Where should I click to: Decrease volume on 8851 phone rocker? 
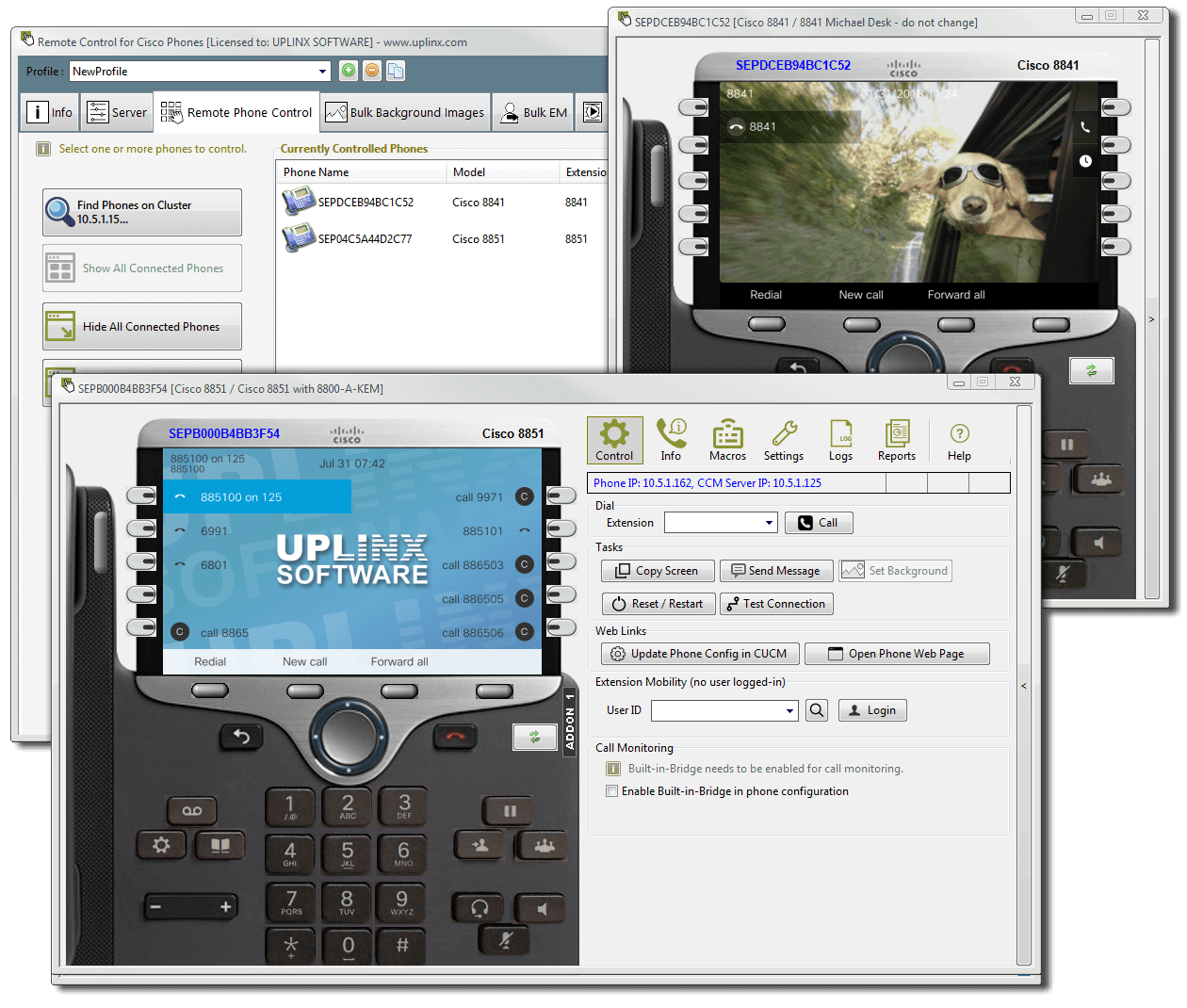point(156,907)
